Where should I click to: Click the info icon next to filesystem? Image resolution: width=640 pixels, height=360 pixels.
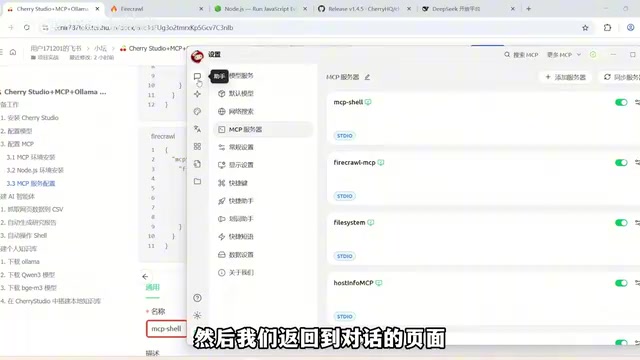371,222
